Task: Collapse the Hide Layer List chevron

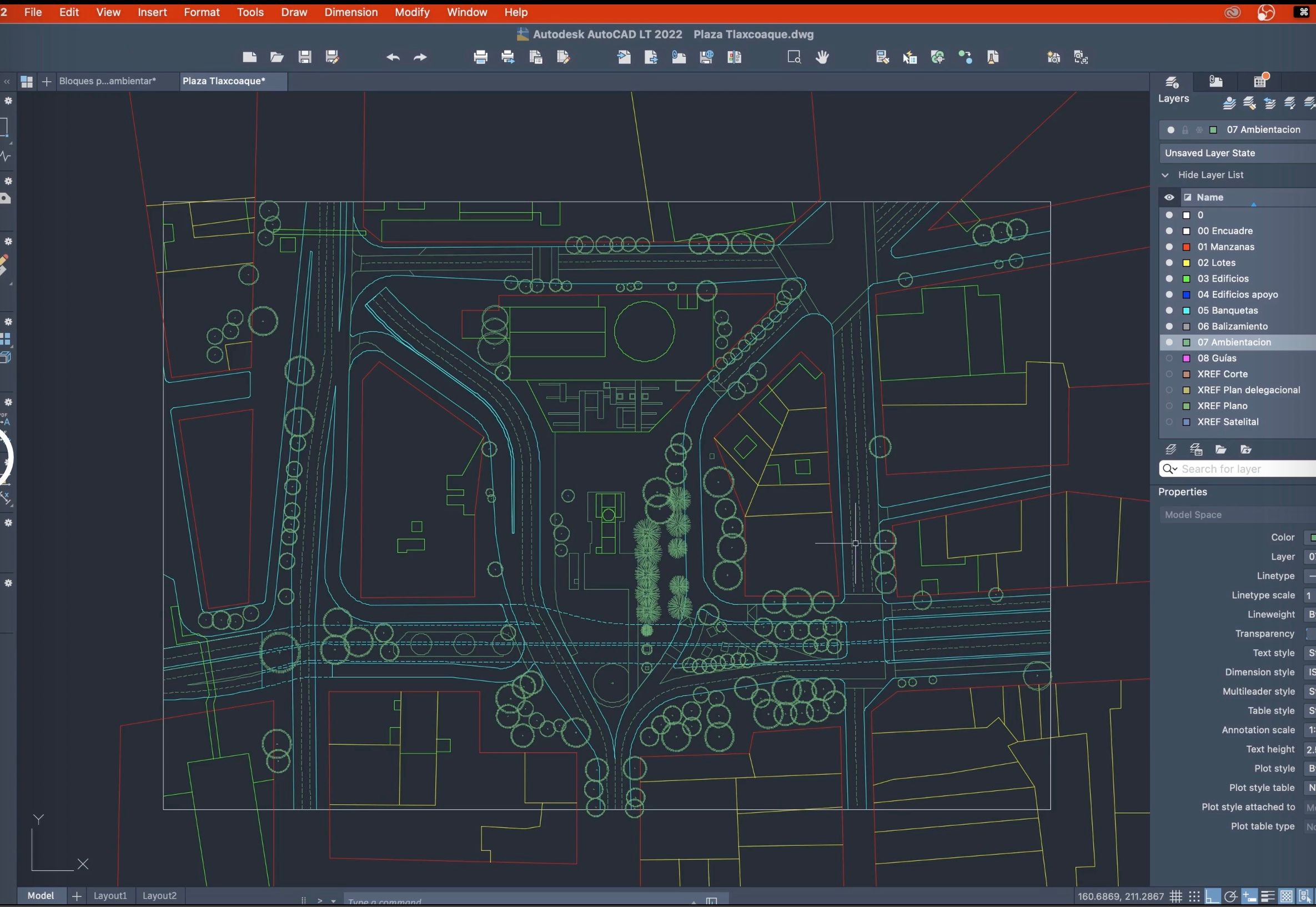Action: coord(1165,175)
